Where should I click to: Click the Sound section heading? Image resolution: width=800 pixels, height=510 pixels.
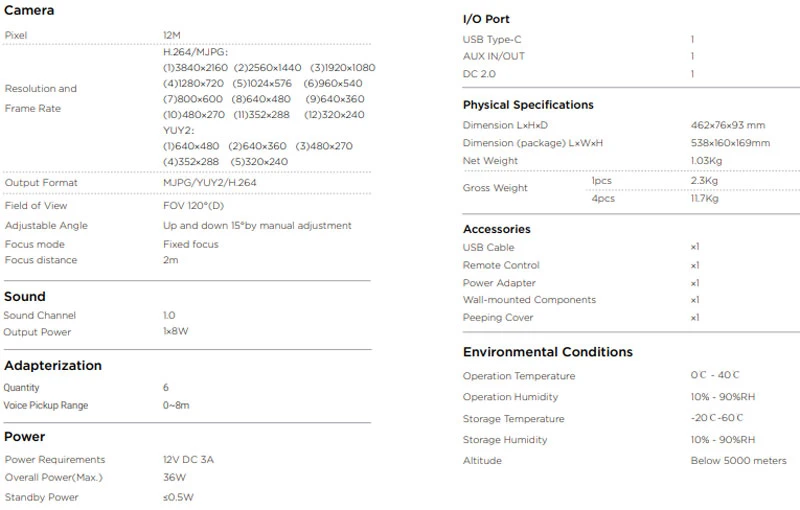[x=25, y=296]
